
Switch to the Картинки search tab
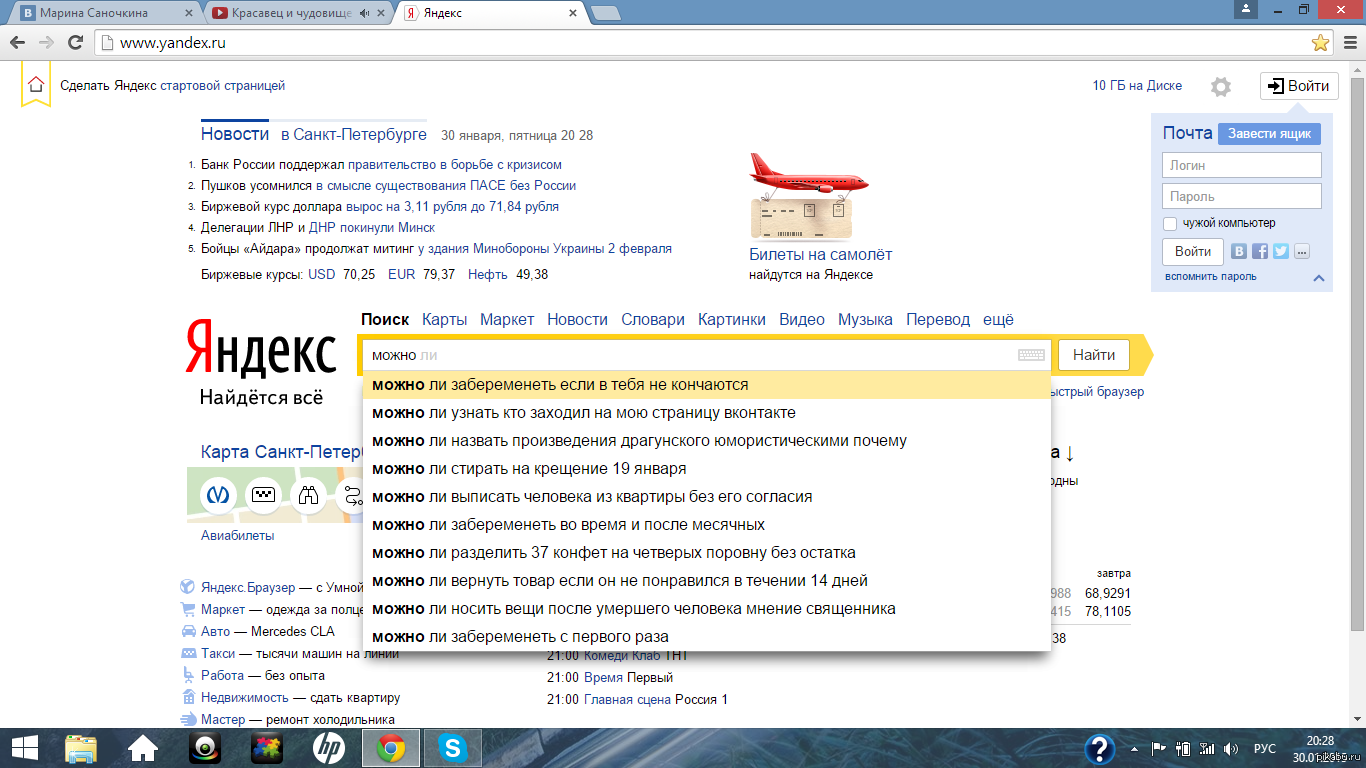click(732, 320)
